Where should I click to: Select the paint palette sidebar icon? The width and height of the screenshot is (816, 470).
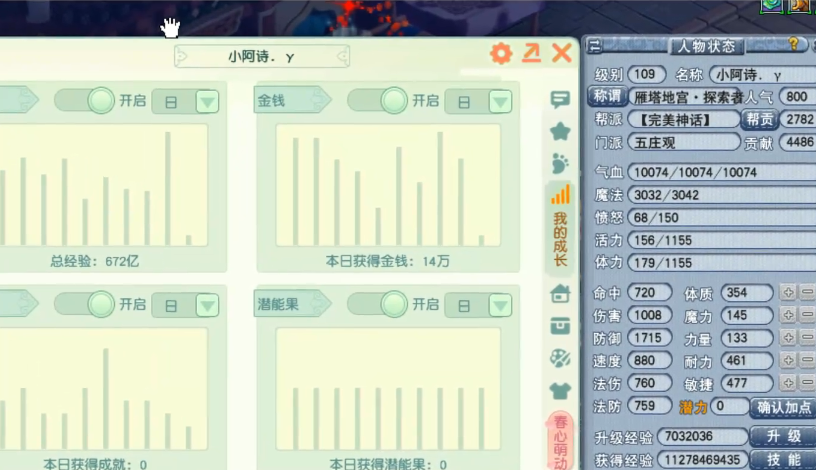point(560,358)
